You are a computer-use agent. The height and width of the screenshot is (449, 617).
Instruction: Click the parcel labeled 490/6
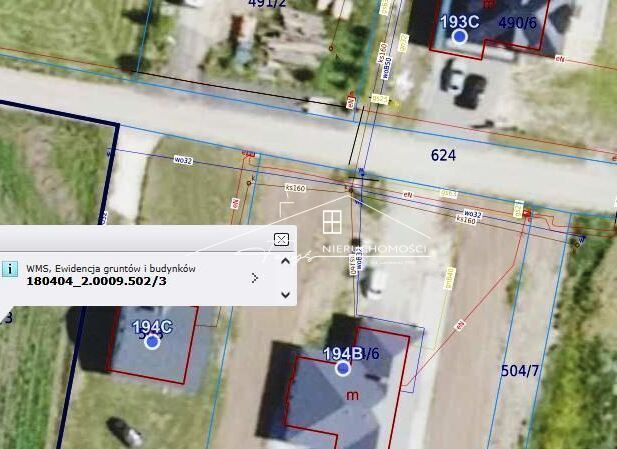(518, 21)
